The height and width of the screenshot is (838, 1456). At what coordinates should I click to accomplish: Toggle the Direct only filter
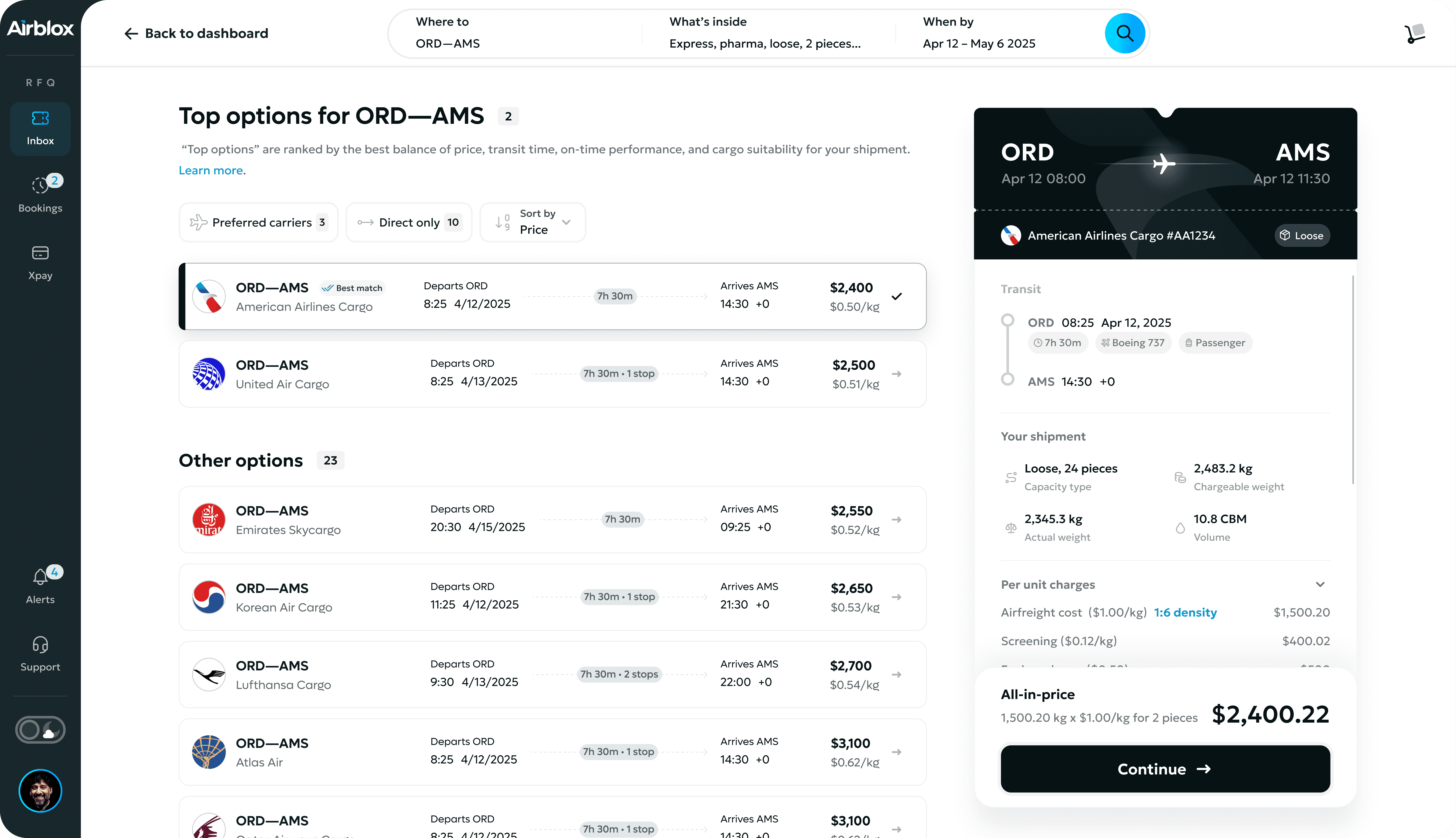[409, 222]
